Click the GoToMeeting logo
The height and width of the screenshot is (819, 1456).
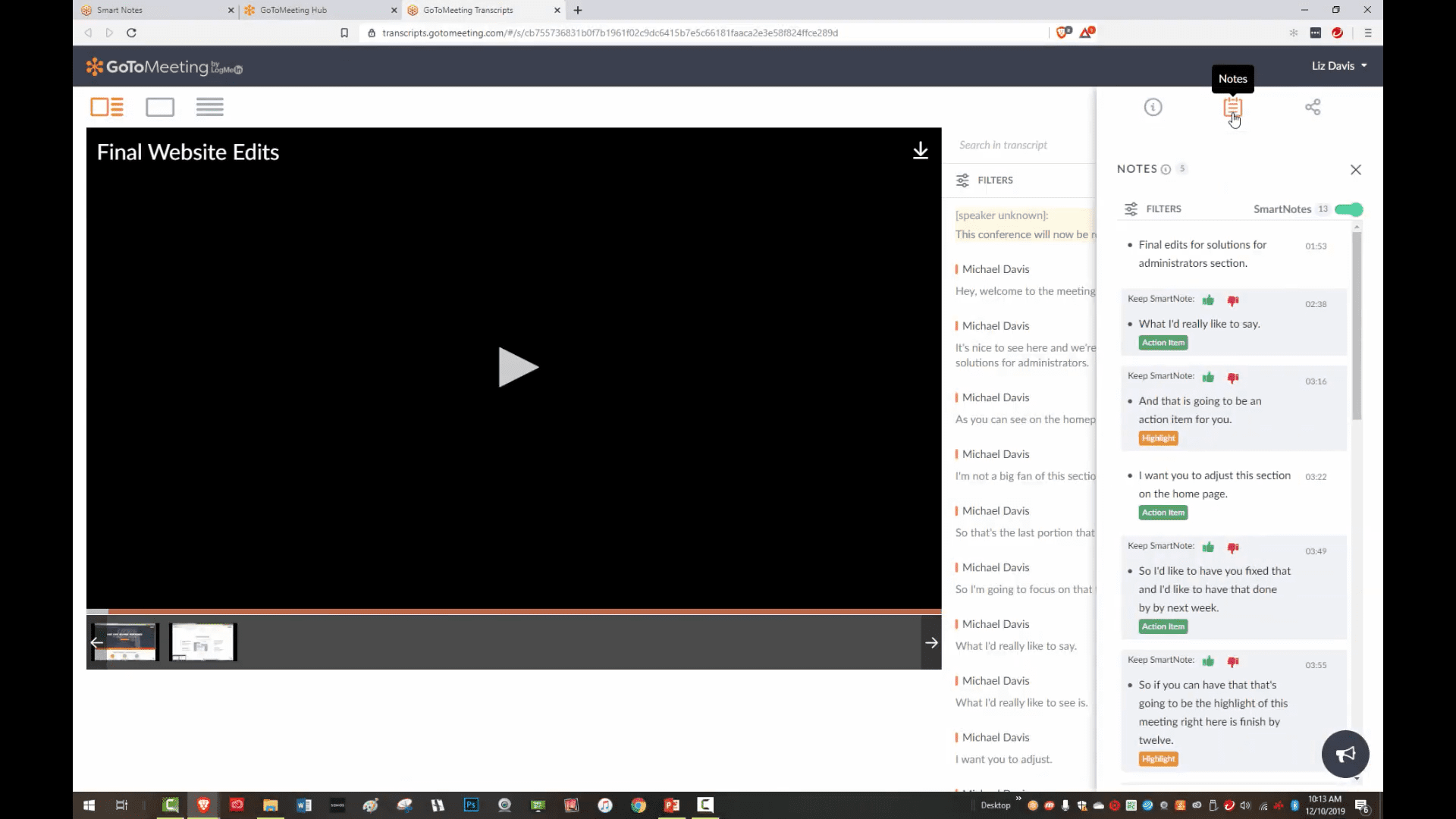point(164,67)
